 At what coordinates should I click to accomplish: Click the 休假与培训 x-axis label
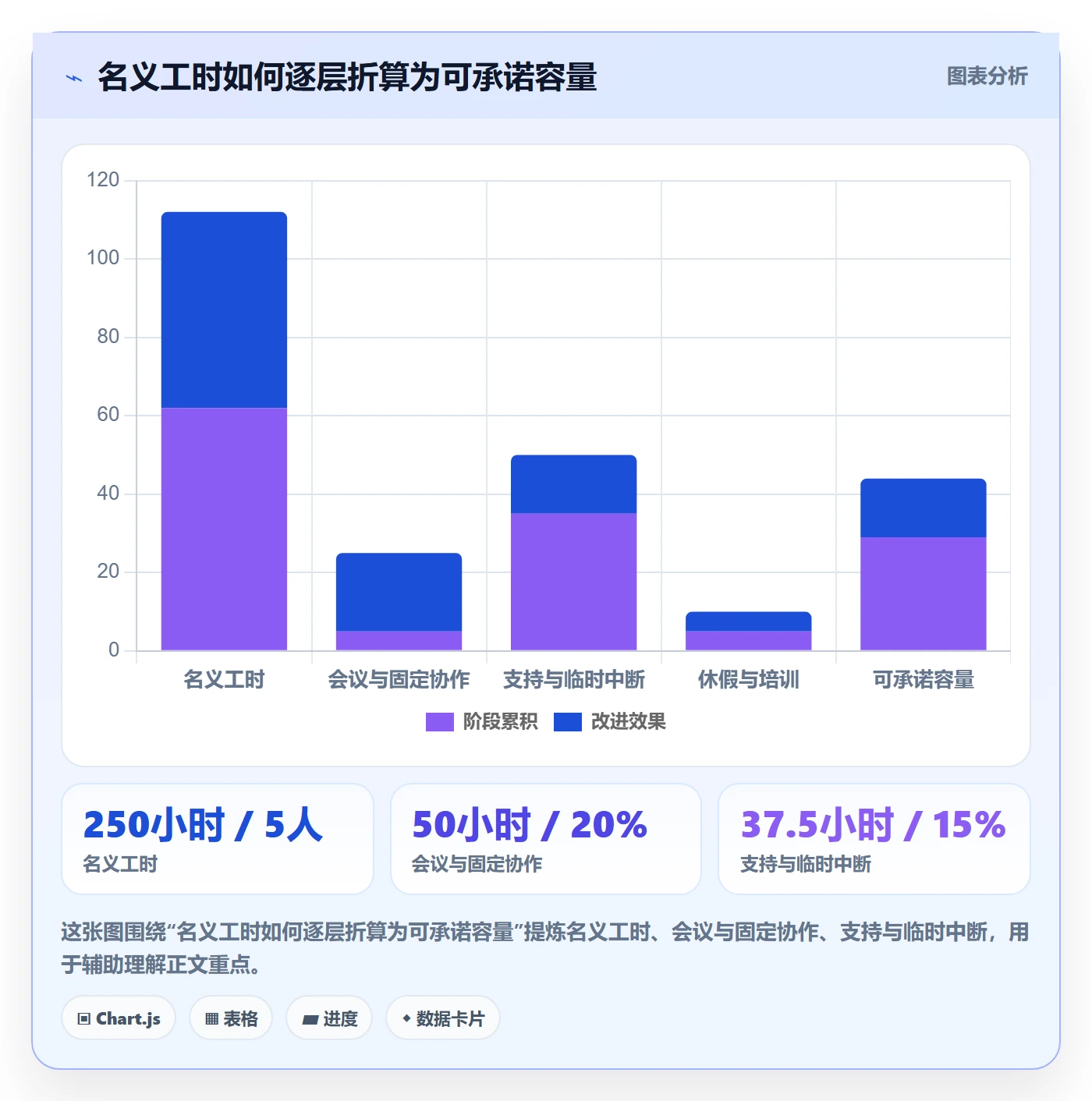[748, 680]
